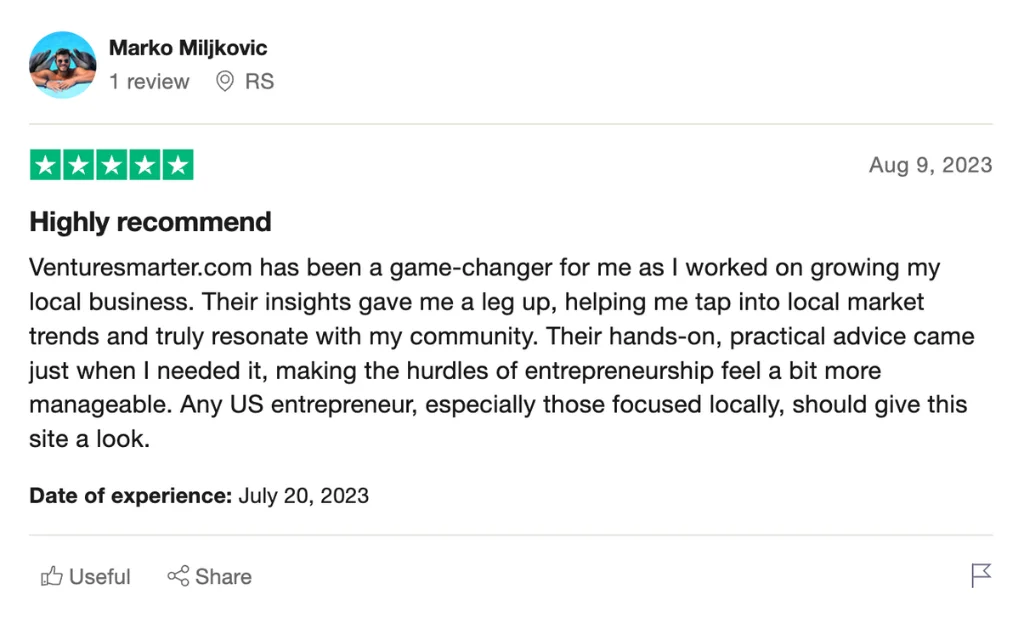This screenshot has width=1024, height=620.
Task: Mark the review as Useful via label
Action: (x=100, y=577)
